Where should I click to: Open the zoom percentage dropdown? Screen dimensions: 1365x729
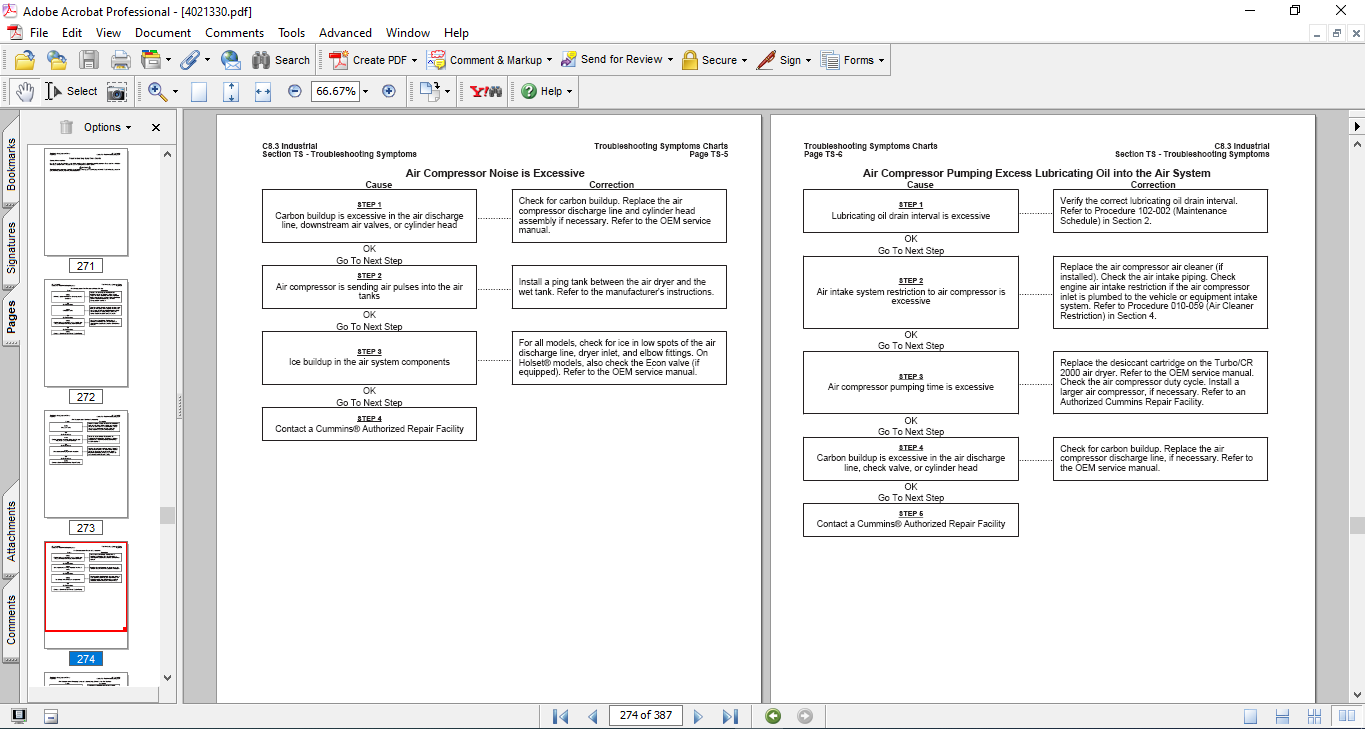(365, 91)
